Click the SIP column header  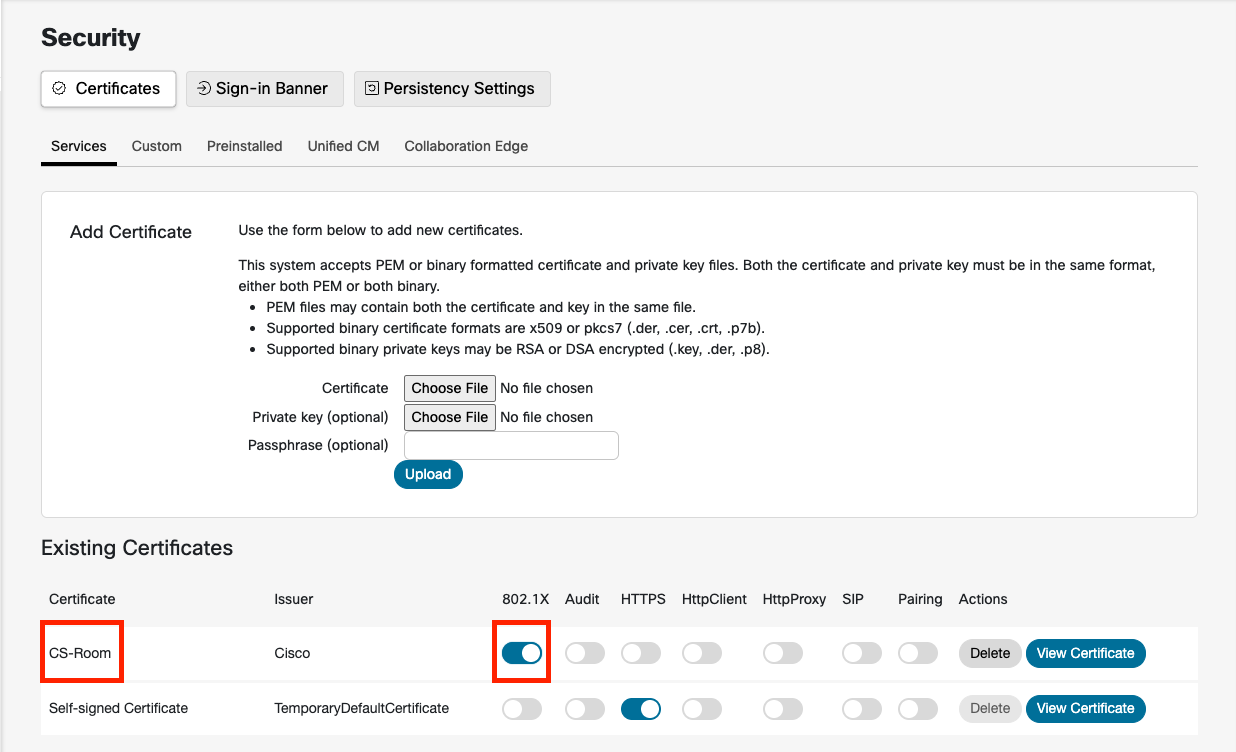(x=853, y=599)
